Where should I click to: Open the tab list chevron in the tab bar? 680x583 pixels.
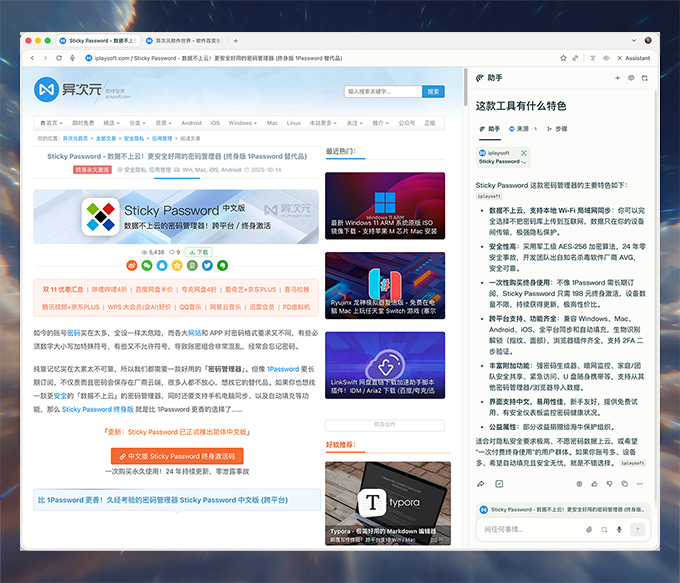click(x=634, y=40)
